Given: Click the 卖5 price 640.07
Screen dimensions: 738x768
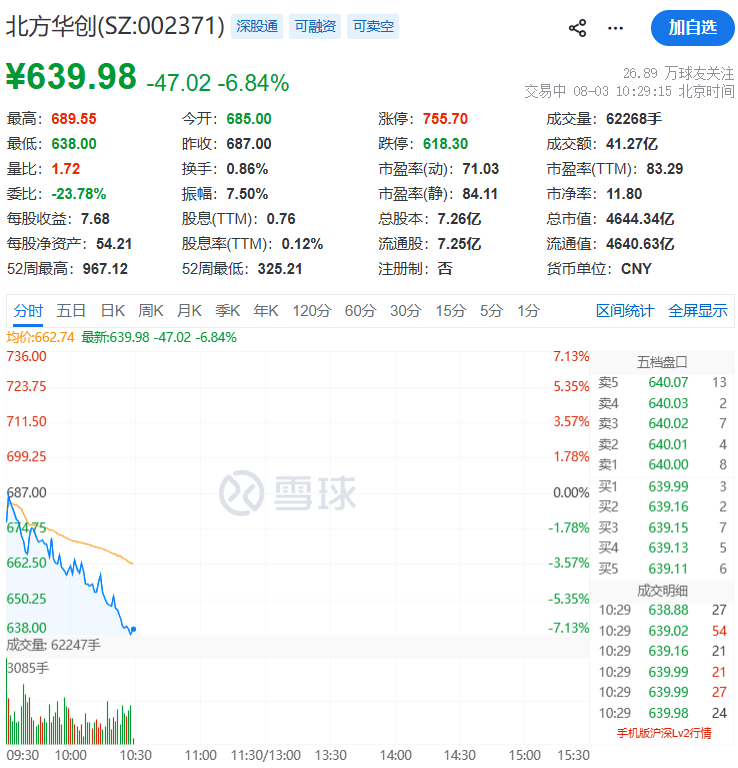Looking at the screenshot, I should coord(668,383).
